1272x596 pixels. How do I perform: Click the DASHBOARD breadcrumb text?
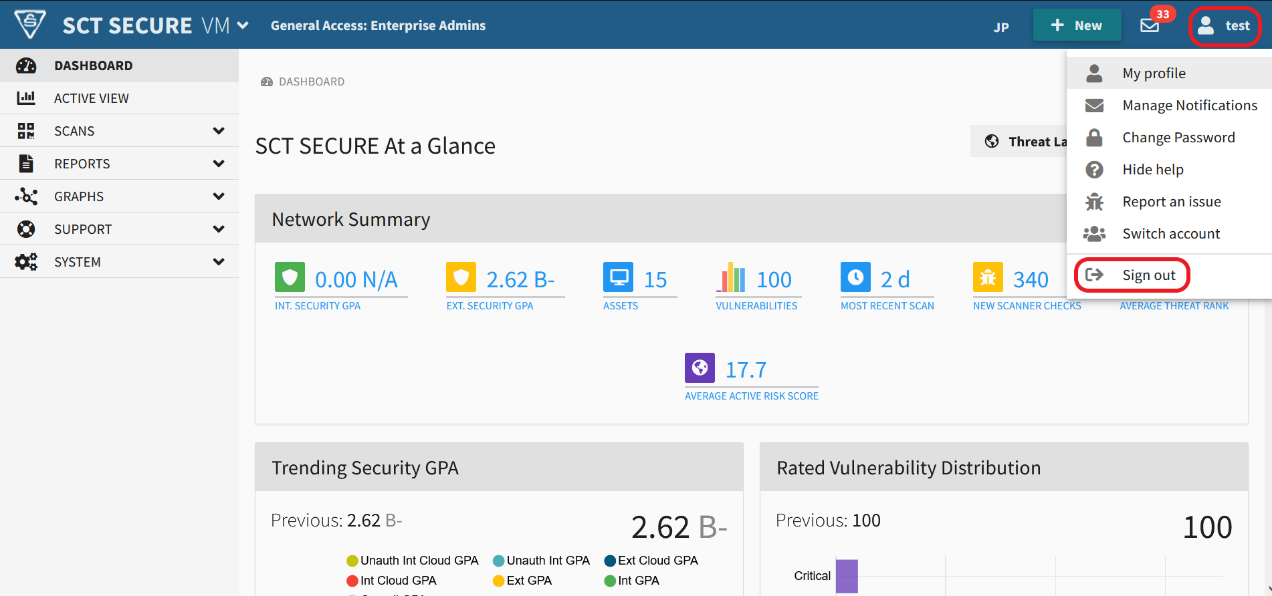(x=312, y=82)
